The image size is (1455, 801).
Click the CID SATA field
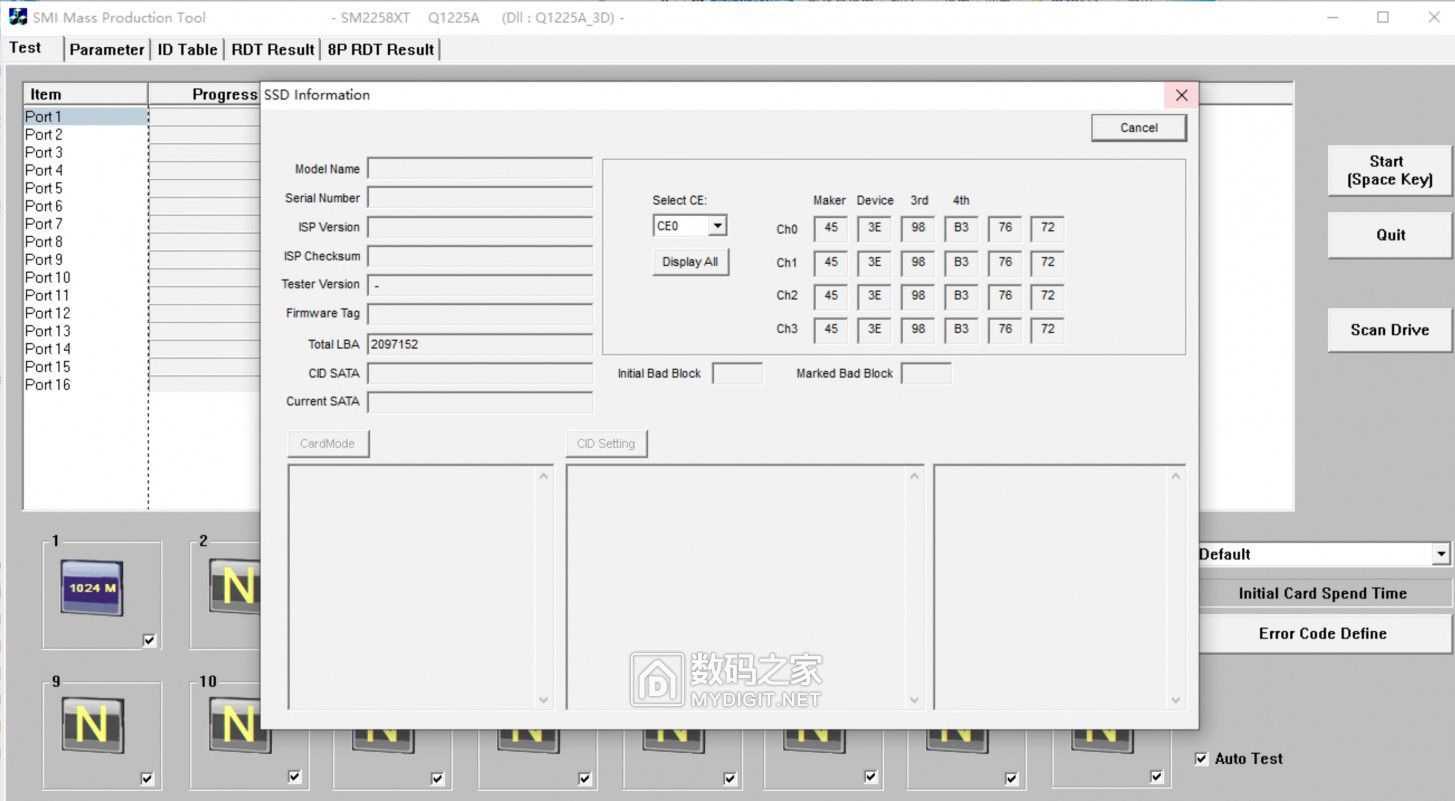pos(480,373)
